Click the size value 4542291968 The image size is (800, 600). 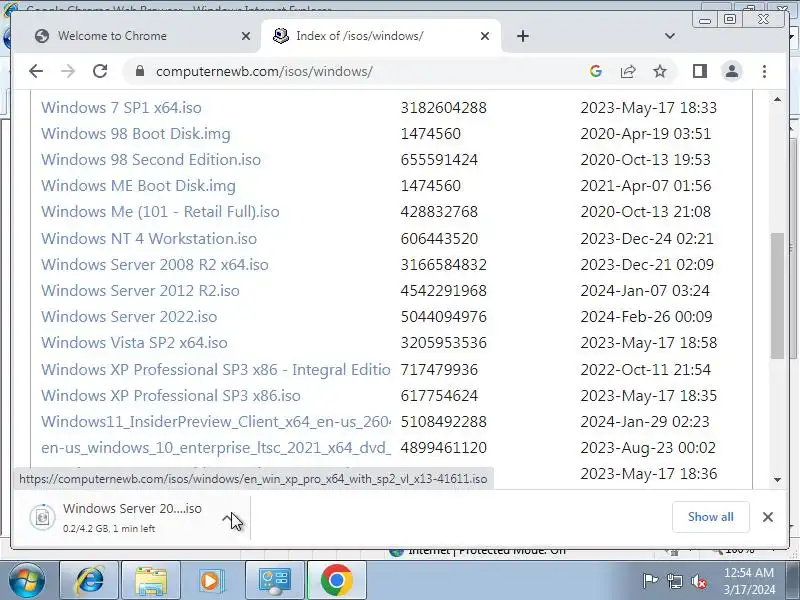click(443, 291)
